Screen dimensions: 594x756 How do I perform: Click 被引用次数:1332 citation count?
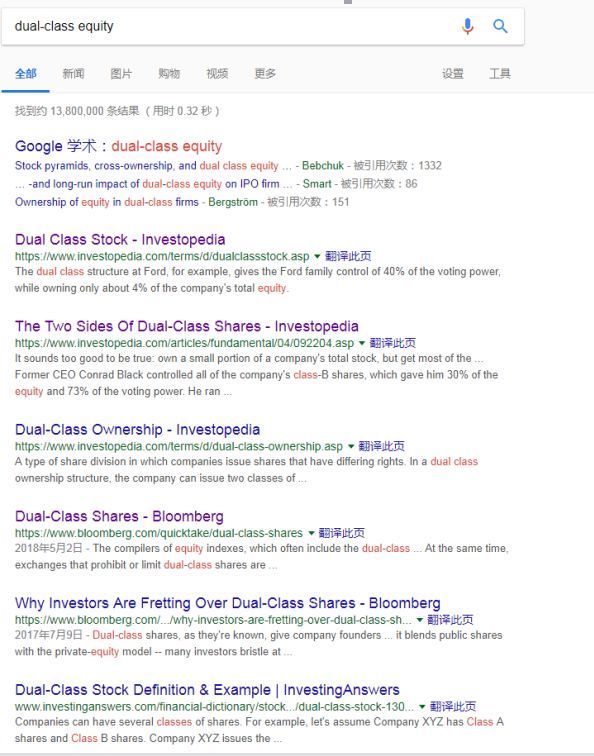click(397, 166)
